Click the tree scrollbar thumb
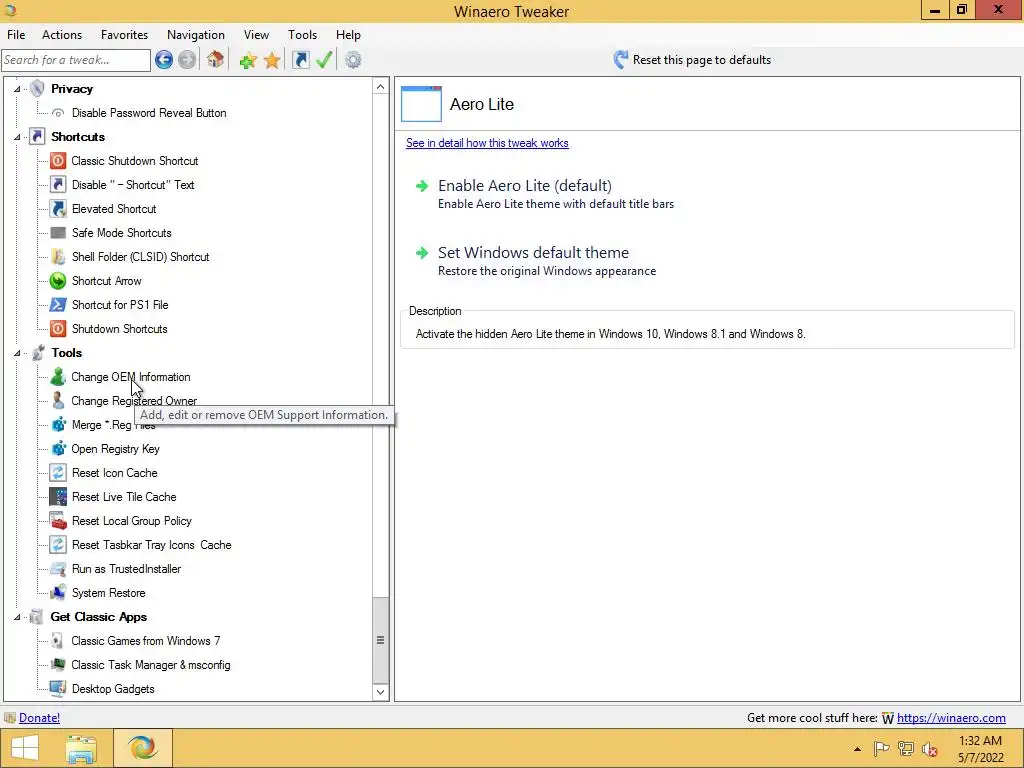Viewport: 1024px width, 768px height. pos(381,640)
